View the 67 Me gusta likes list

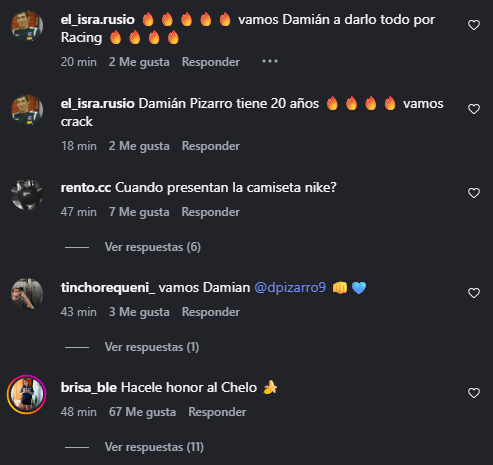[x=142, y=412]
